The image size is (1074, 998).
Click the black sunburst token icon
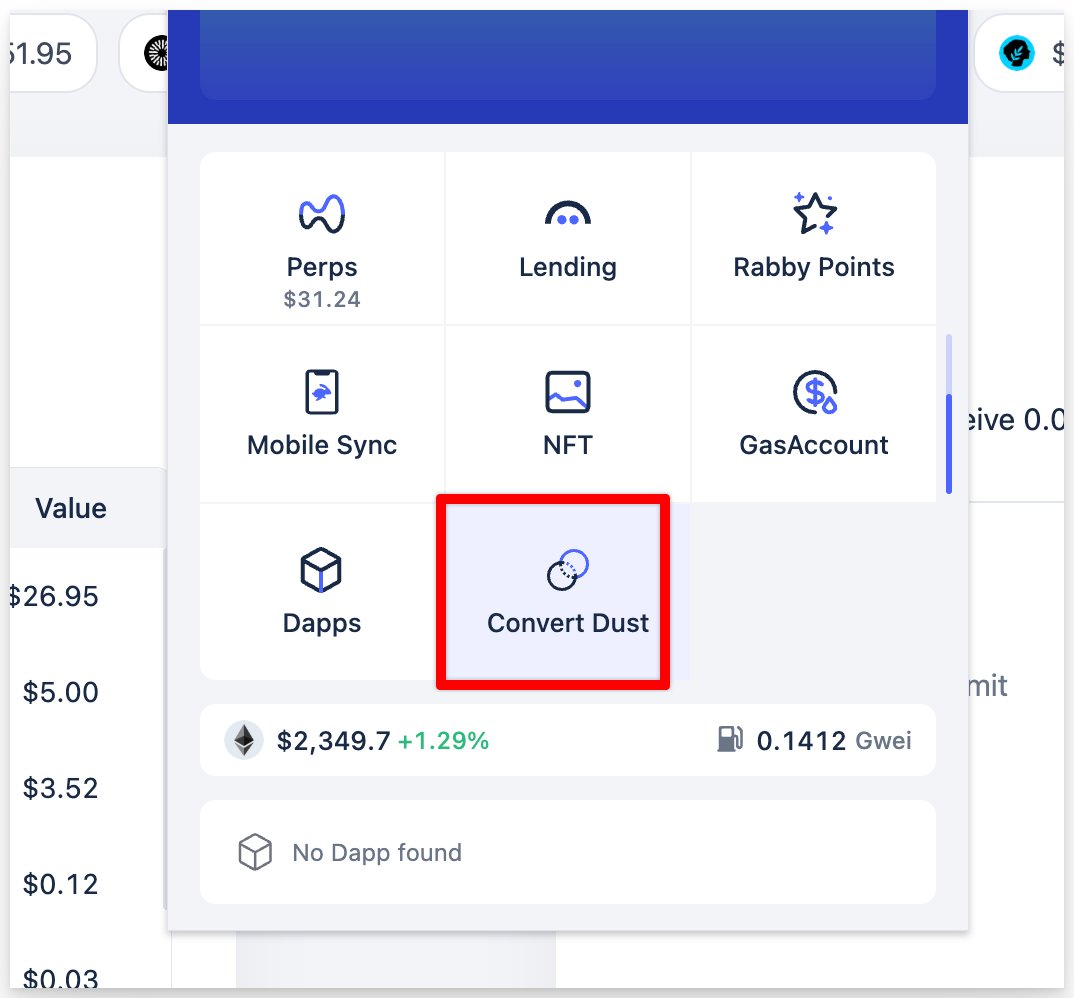[x=157, y=53]
